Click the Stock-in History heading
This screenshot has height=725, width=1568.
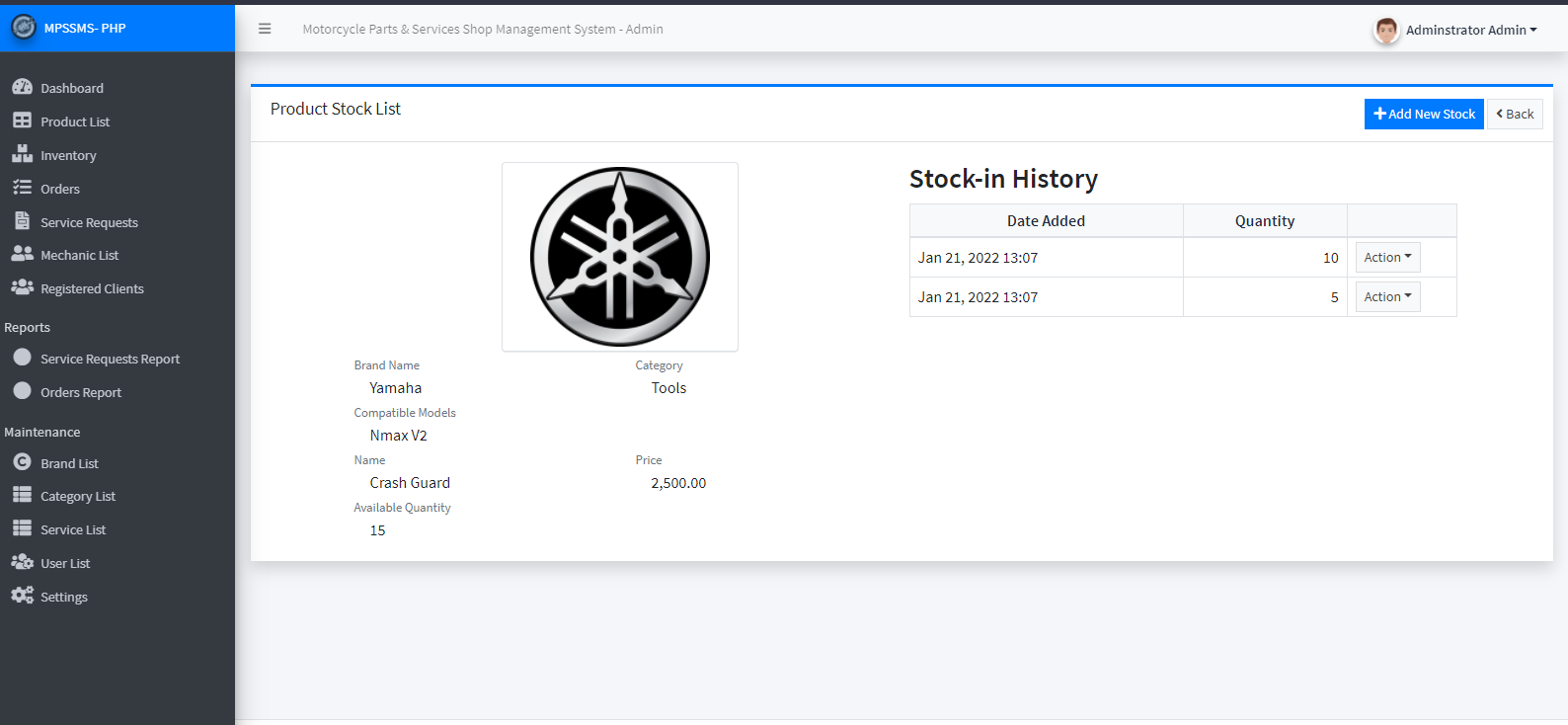coord(1003,179)
